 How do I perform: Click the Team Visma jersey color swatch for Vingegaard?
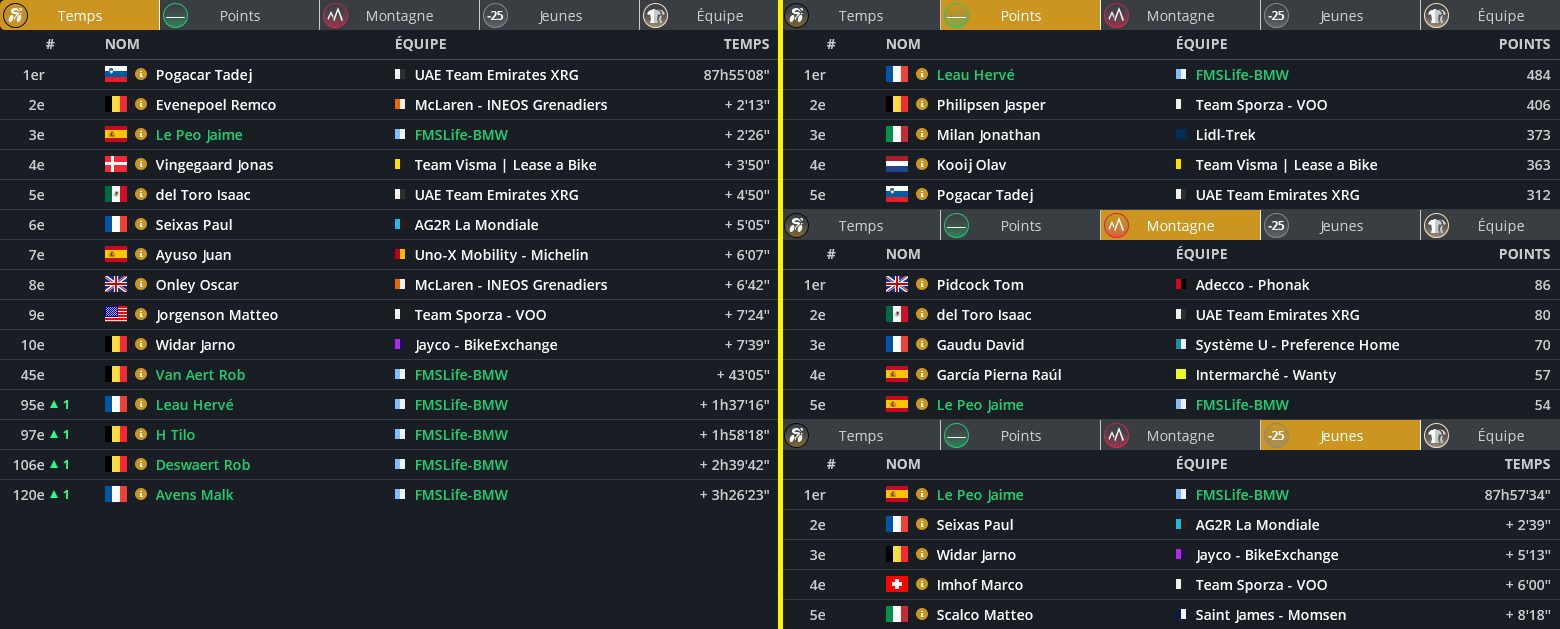[399, 165]
